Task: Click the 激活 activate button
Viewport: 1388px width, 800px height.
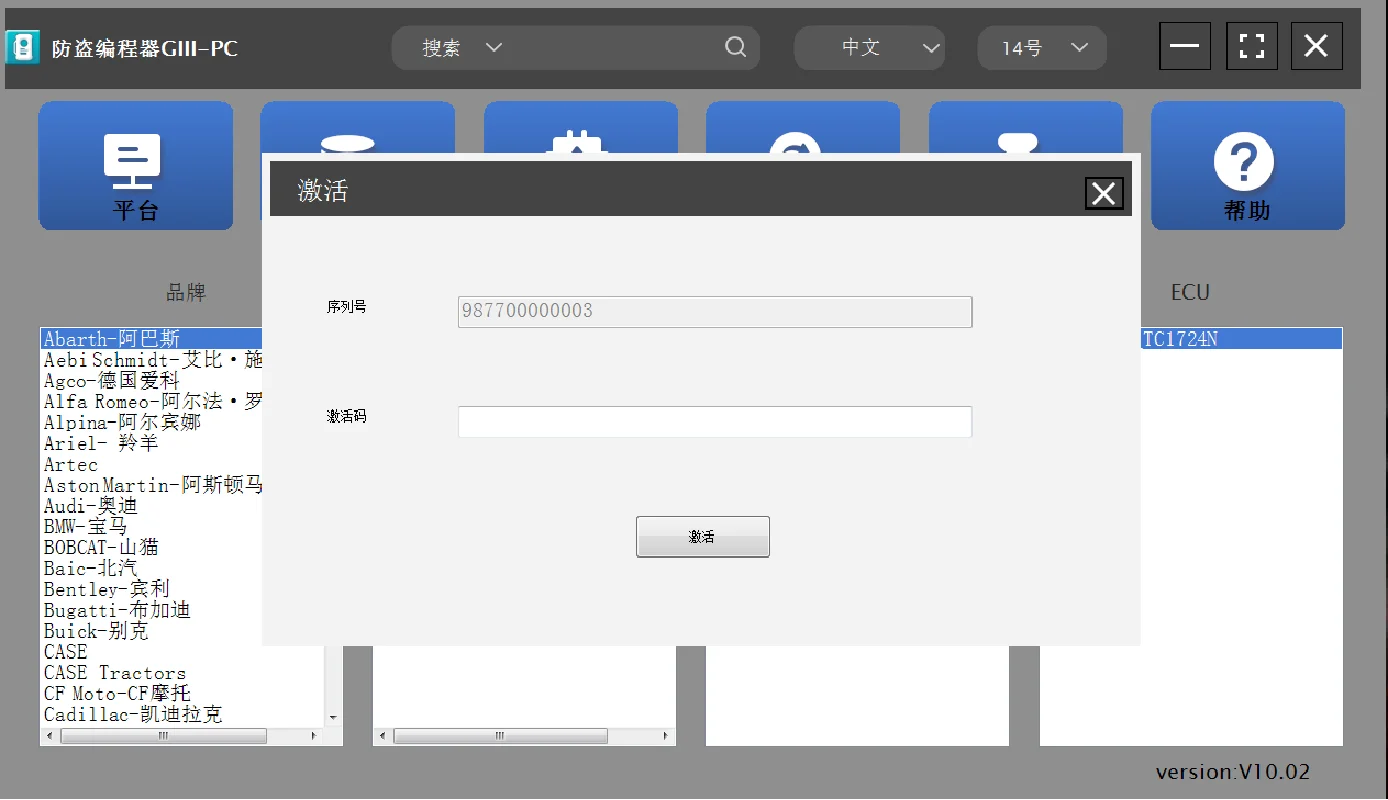Action: tap(703, 537)
